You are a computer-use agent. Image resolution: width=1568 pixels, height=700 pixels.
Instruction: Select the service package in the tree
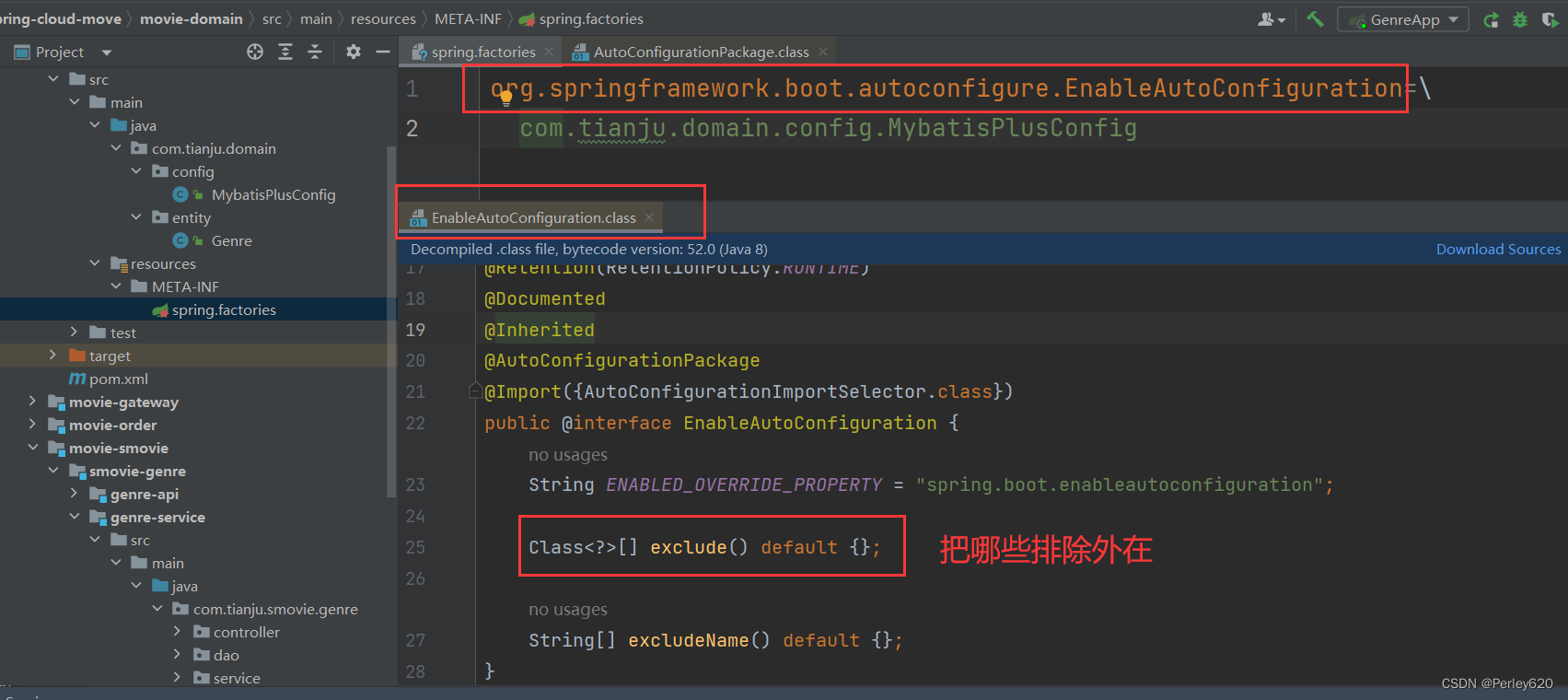click(x=237, y=678)
